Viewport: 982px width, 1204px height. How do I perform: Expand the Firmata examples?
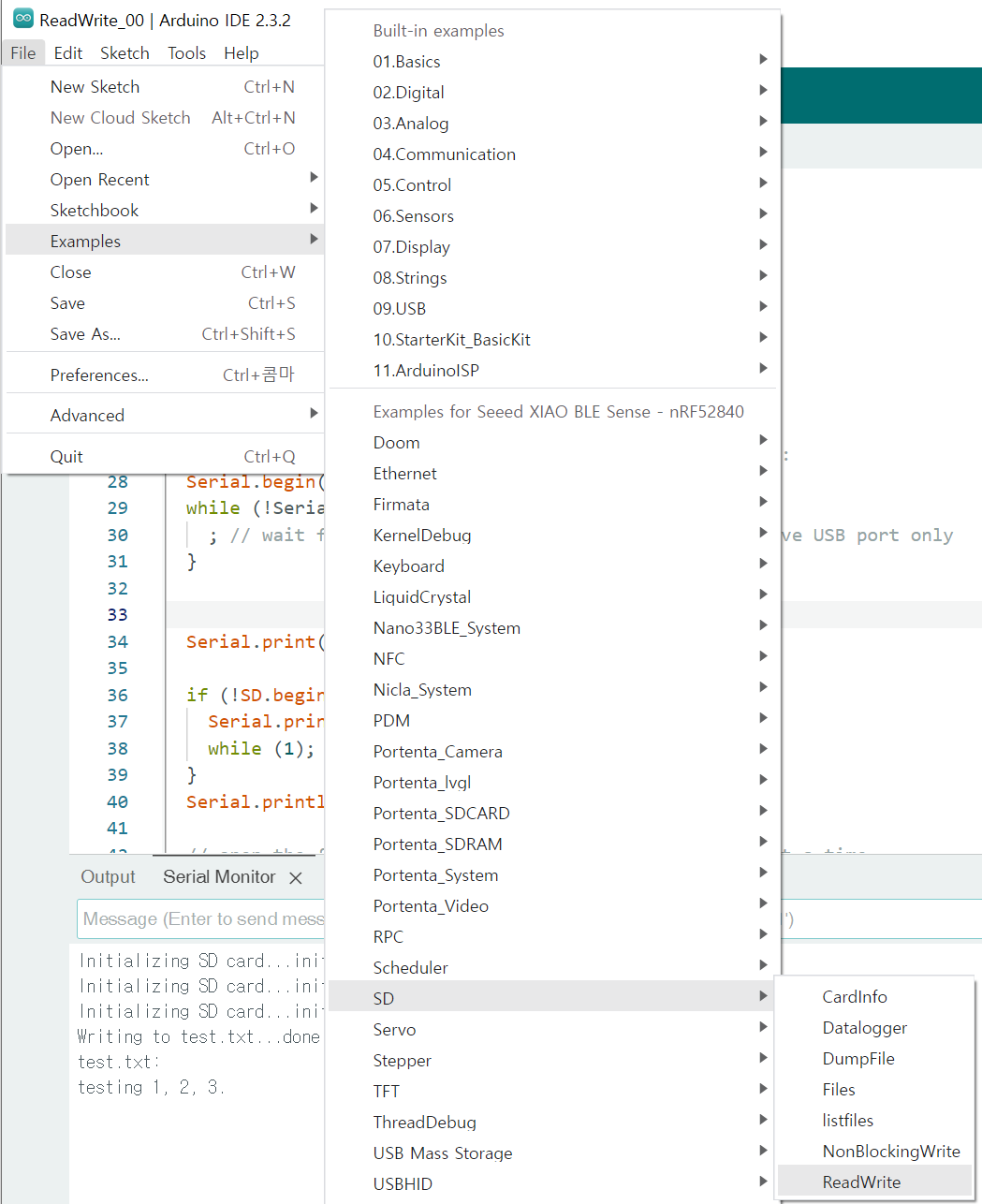pyautogui.click(x=553, y=505)
